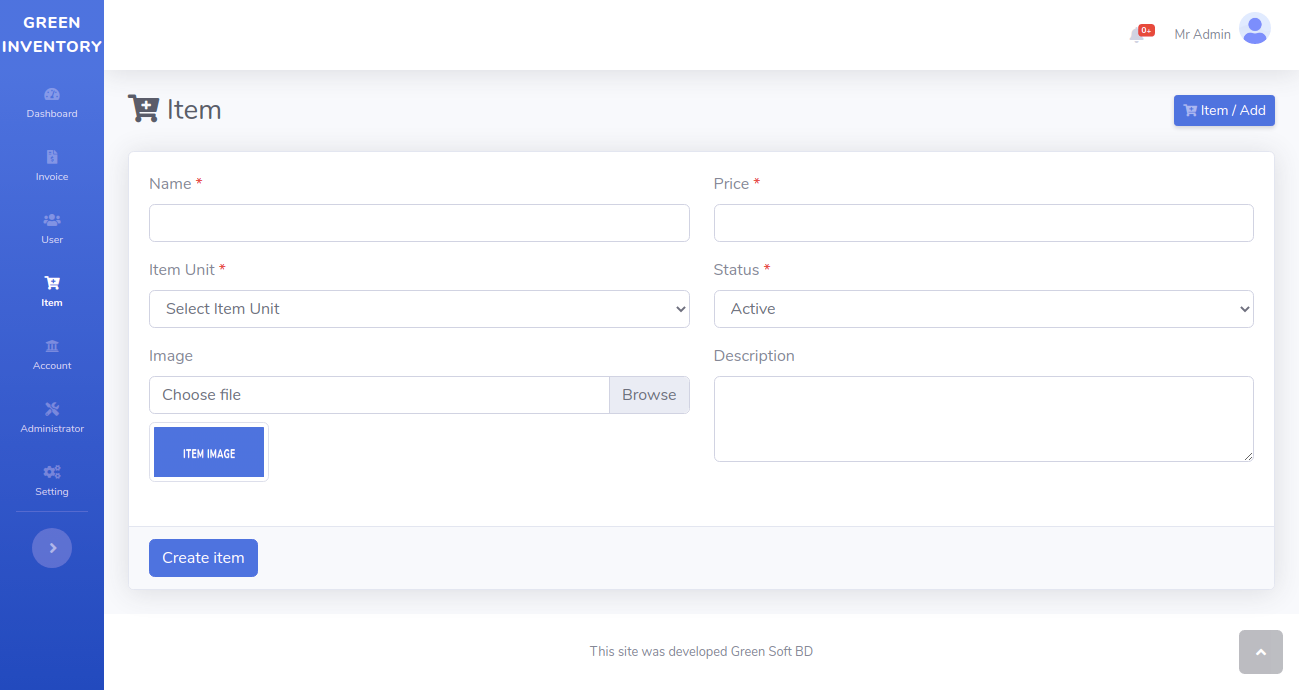Select the User group icon
This screenshot has height=690, width=1299.
coord(52,220)
